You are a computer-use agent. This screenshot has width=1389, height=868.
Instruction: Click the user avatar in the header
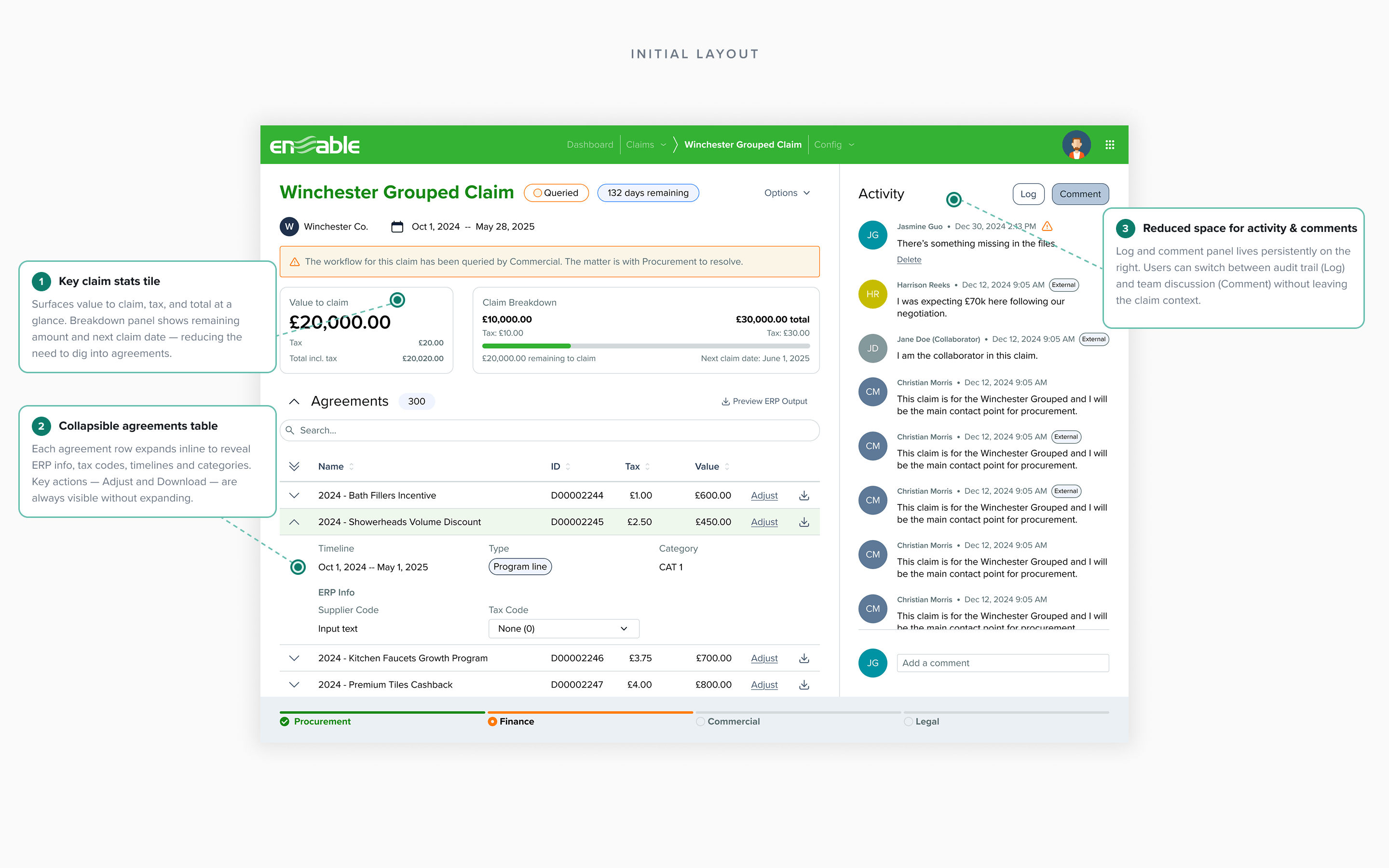coord(1077,145)
